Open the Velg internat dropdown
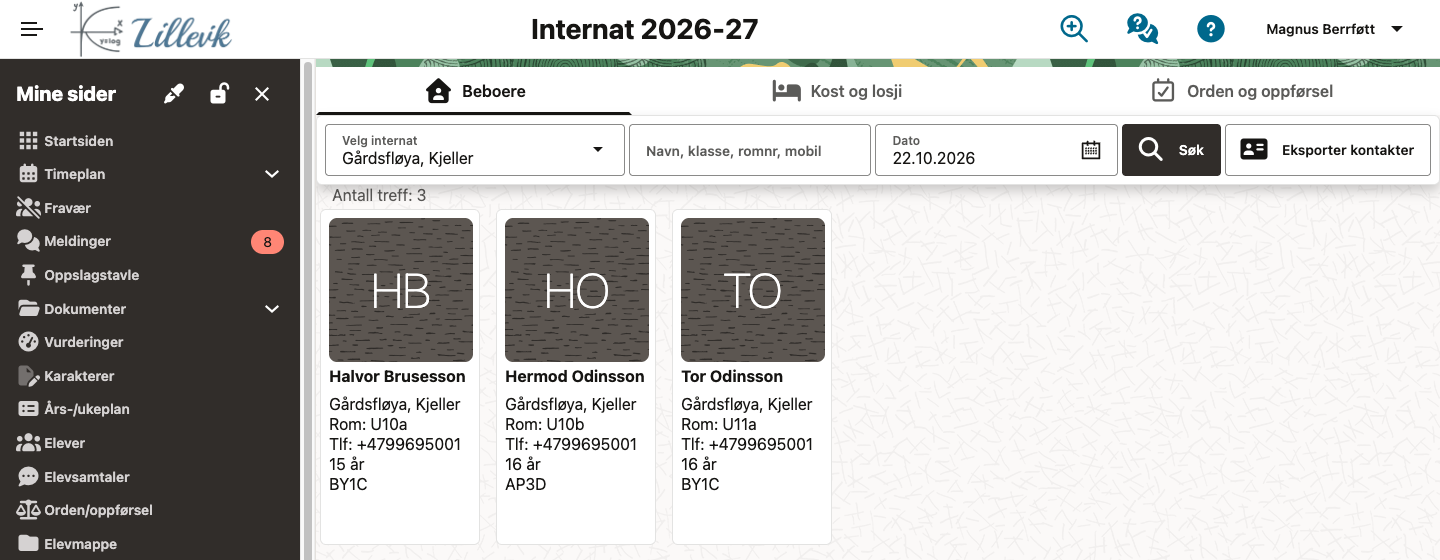Screen dimensions: 1440x560 pos(475,150)
